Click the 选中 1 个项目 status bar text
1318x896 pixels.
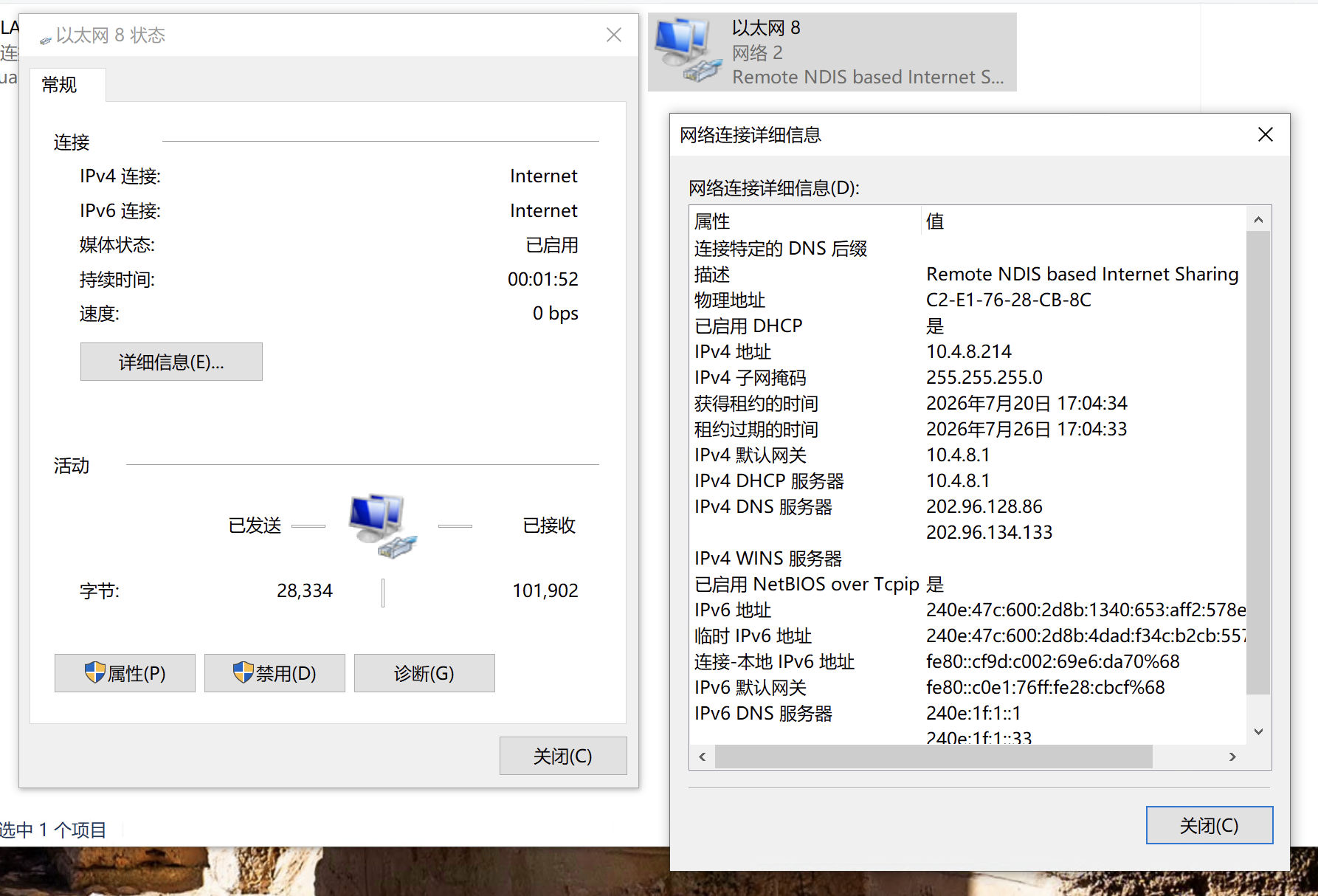[53, 830]
